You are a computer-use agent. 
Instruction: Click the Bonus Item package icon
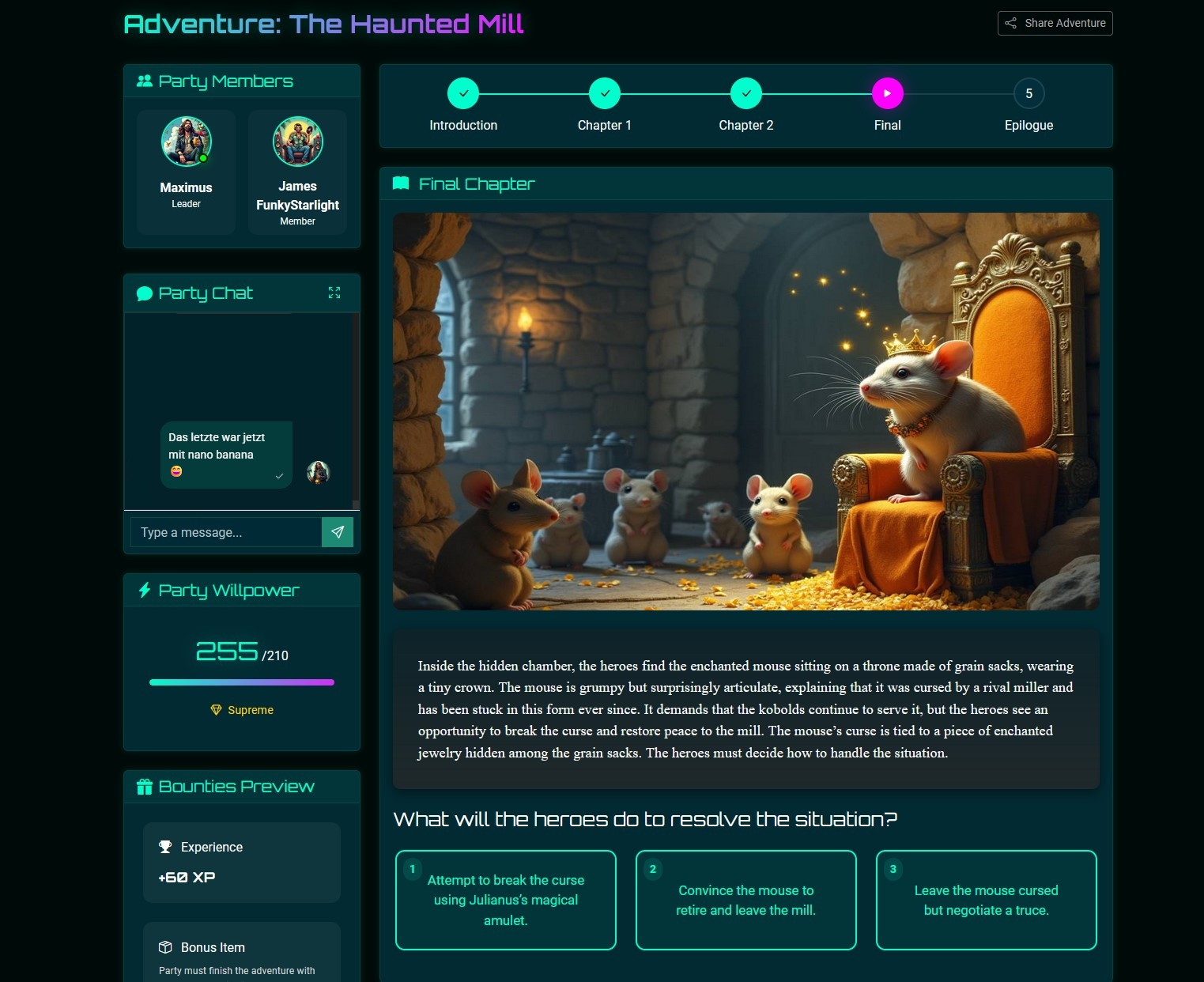coord(166,946)
